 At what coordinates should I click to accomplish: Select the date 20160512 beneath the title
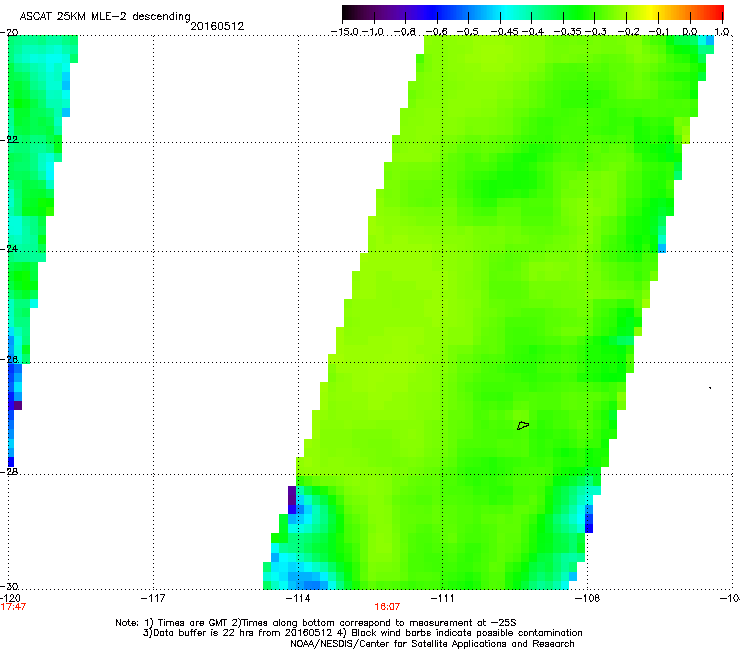(x=217, y=26)
